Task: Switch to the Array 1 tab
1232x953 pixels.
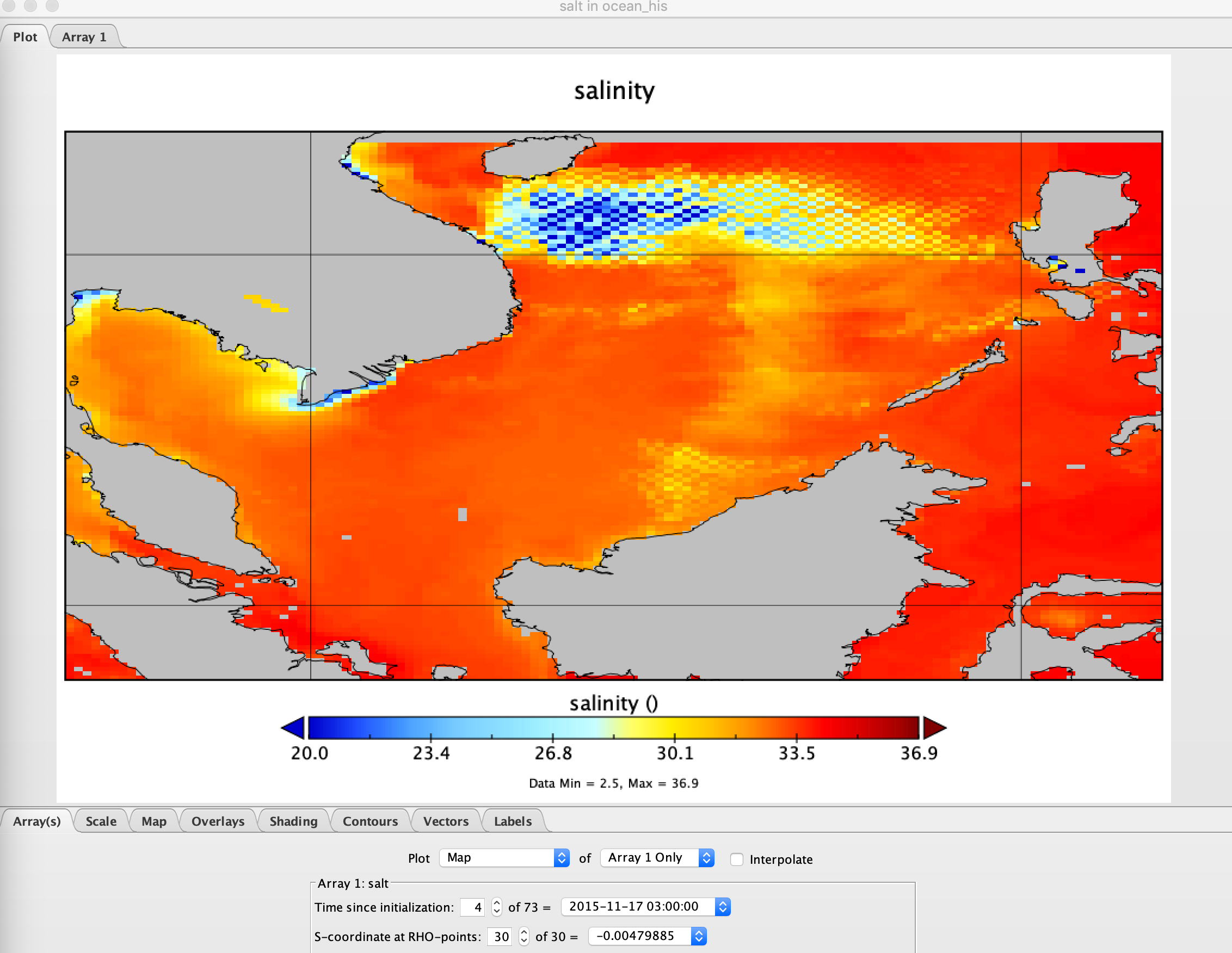Action: [84, 37]
